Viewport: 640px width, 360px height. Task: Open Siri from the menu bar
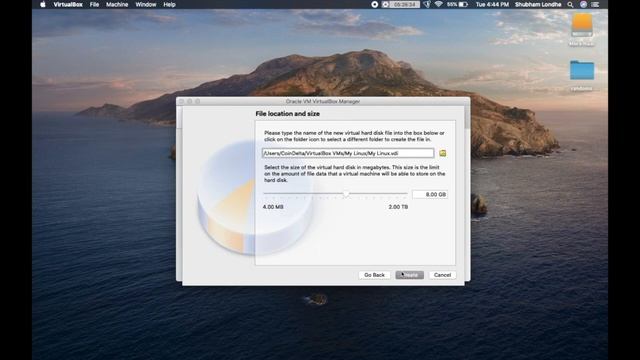pos(583,4)
